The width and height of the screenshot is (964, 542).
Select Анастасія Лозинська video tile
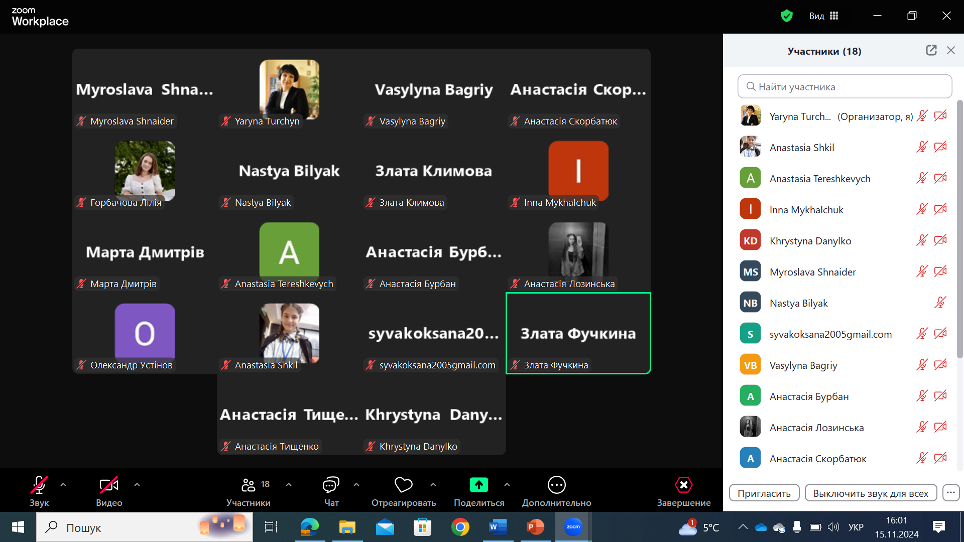coord(578,252)
